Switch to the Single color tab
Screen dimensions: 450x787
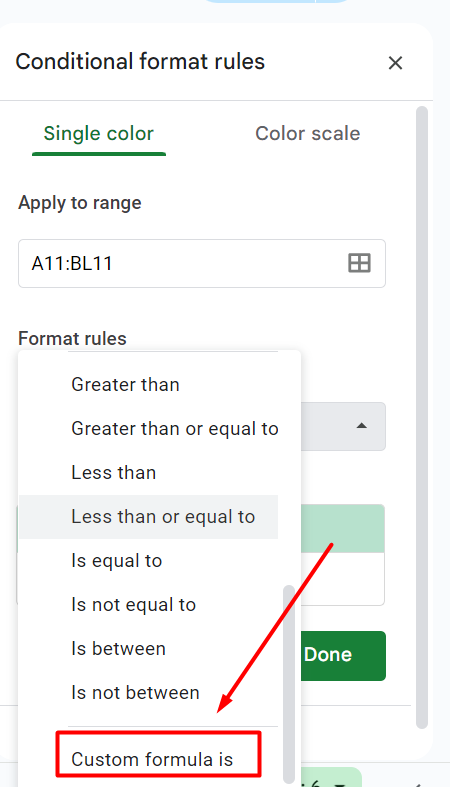pos(99,134)
